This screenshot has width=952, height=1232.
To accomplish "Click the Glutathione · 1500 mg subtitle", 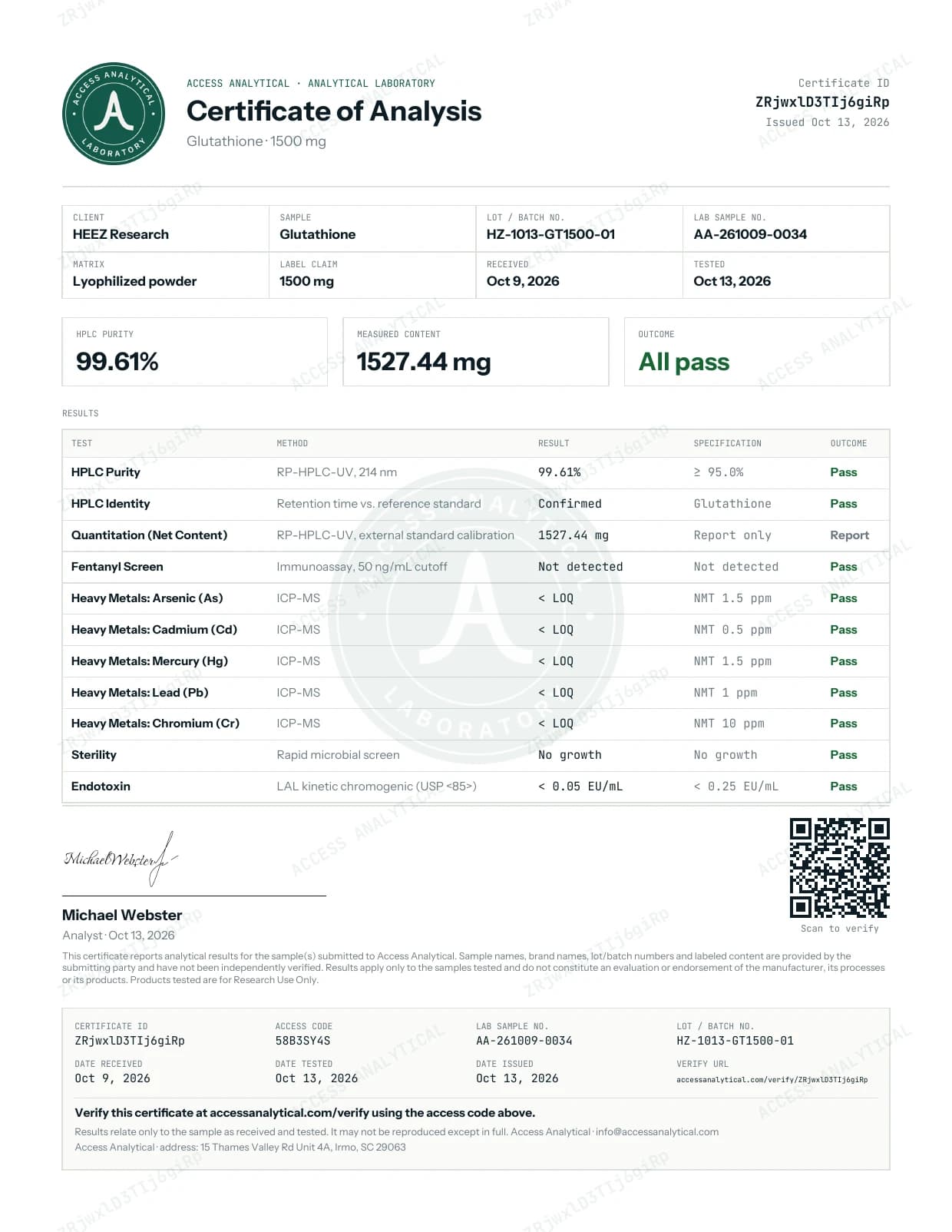I will coord(256,141).
